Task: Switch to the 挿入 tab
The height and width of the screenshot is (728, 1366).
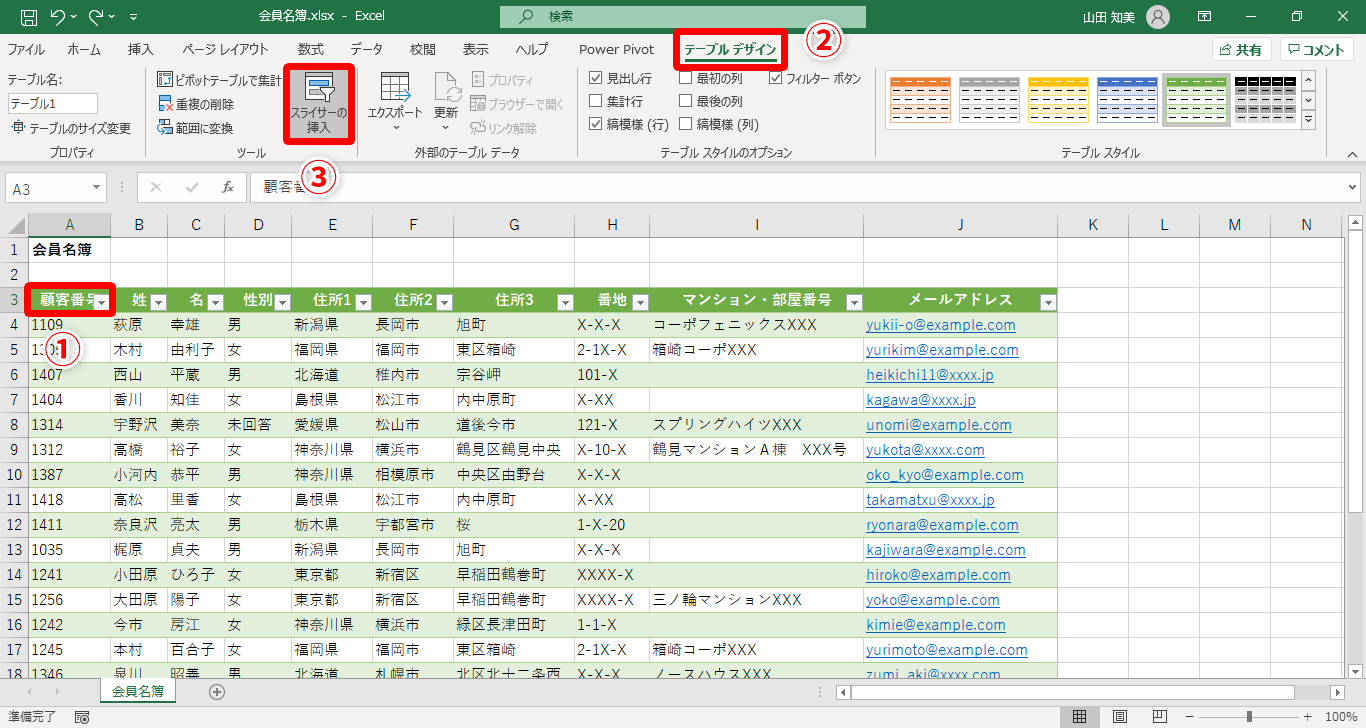Action: (141, 50)
